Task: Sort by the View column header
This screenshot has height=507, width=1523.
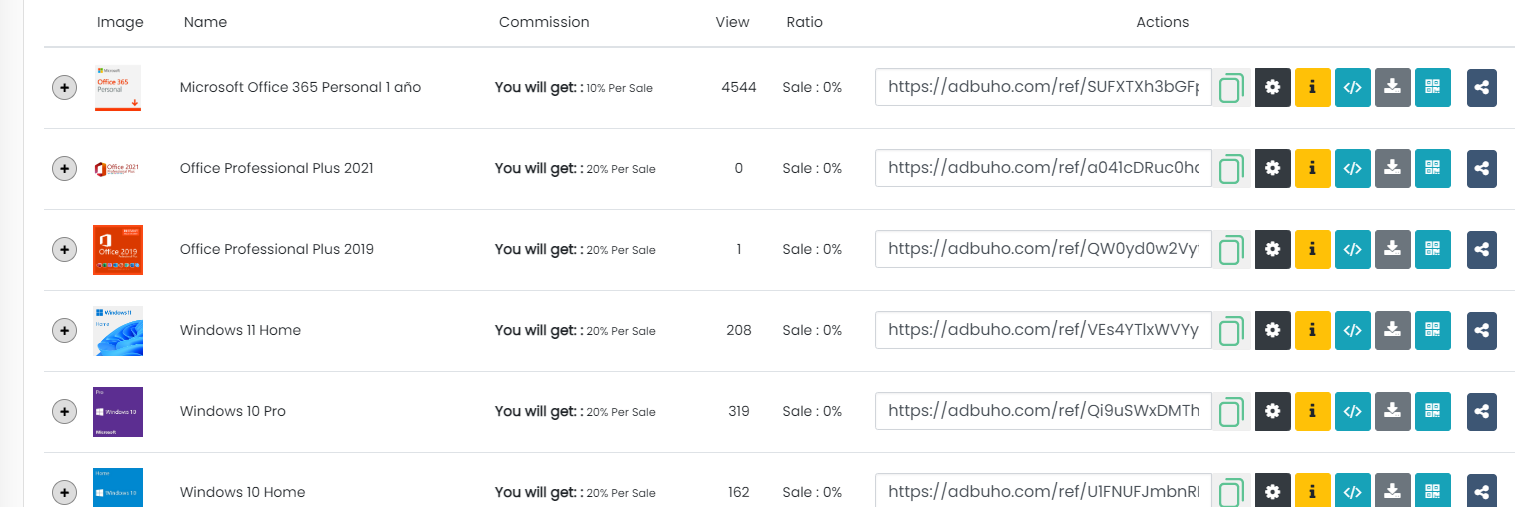Action: point(732,22)
